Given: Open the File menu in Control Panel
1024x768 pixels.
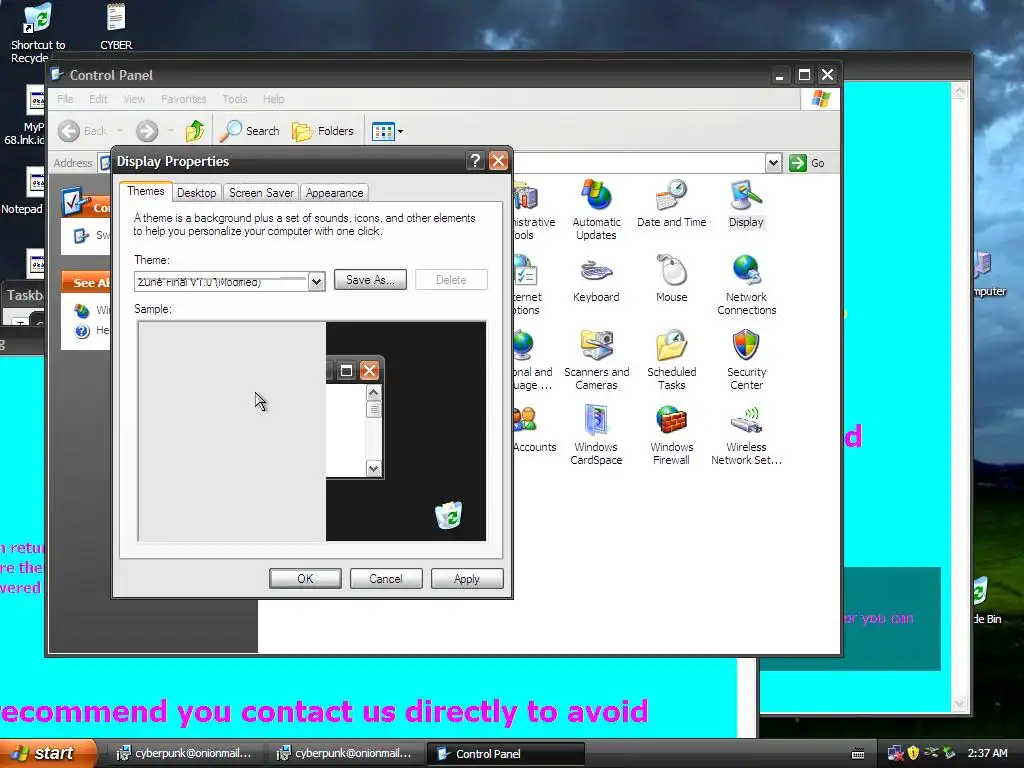Looking at the screenshot, I should pyautogui.click(x=65, y=99).
